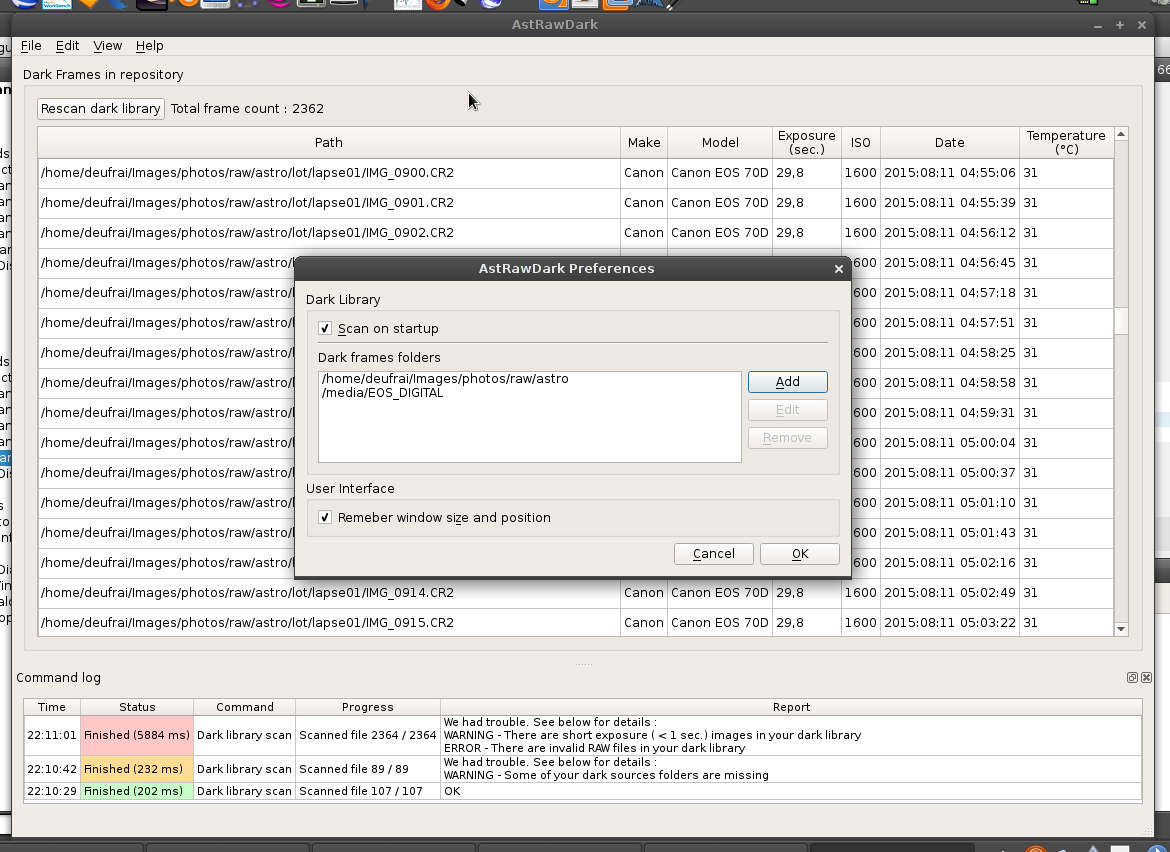Toggle the Scan on startup checkbox
This screenshot has width=1170, height=852.
point(325,328)
